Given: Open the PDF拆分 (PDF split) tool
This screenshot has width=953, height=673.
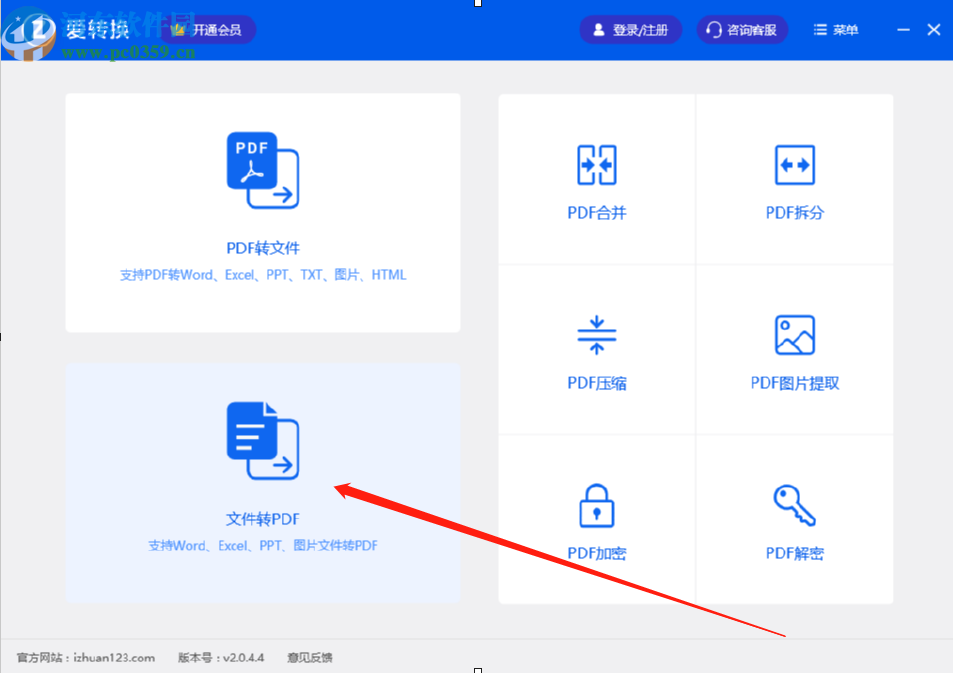Looking at the screenshot, I should point(794,180).
